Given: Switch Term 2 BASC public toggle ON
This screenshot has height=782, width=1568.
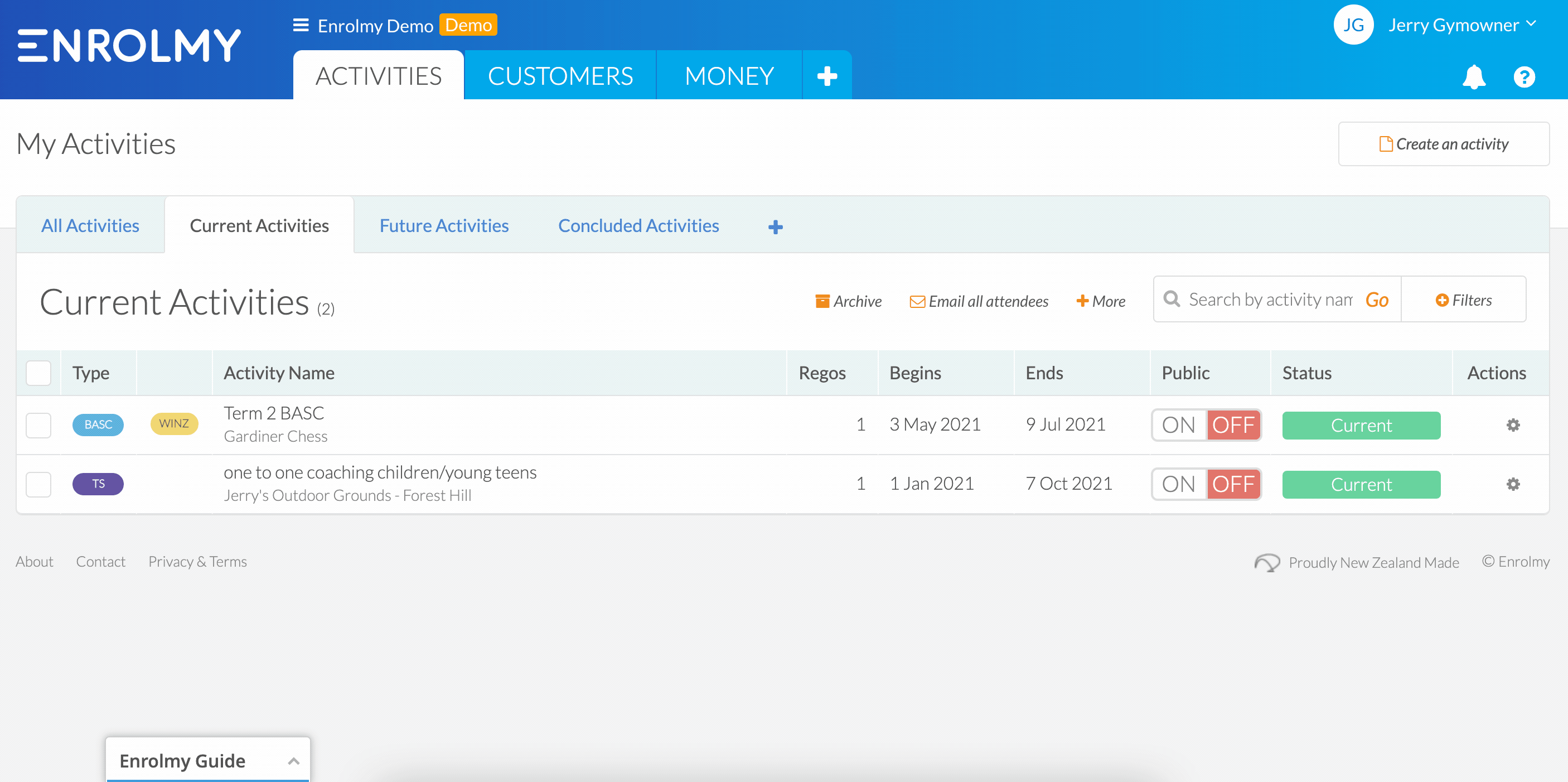Looking at the screenshot, I should (1179, 424).
